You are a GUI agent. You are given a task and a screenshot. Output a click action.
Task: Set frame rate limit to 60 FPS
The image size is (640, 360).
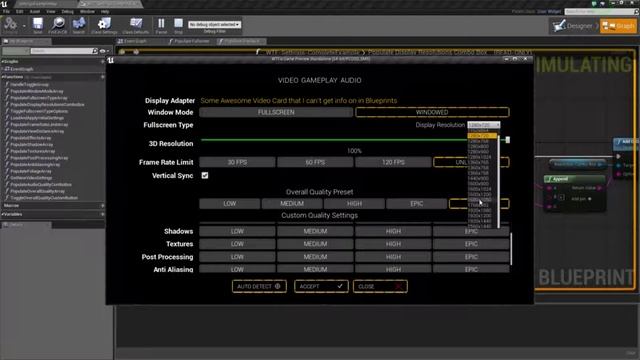pos(315,162)
